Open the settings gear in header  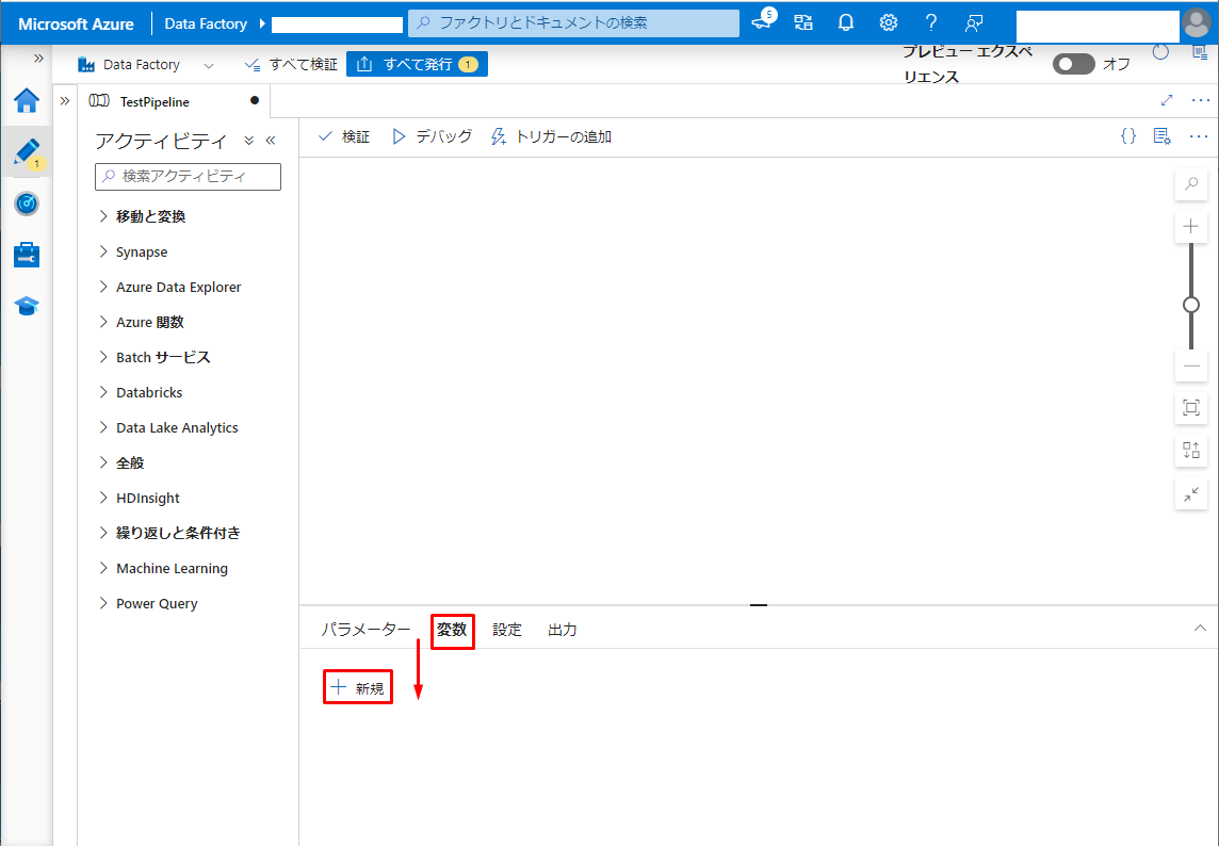888,23
